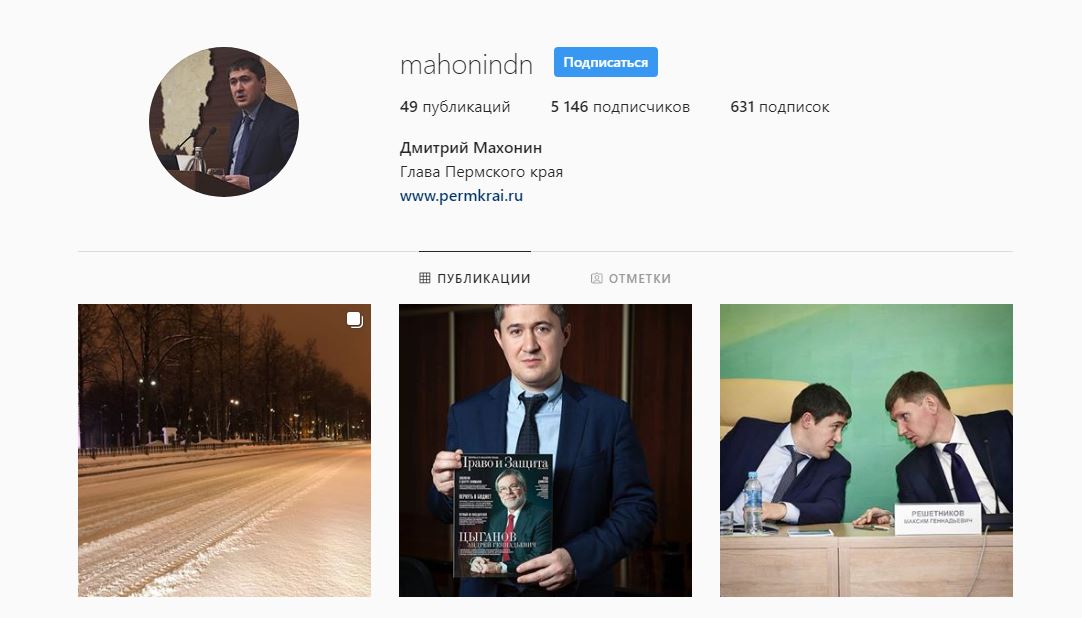This screenshot has width=1082, height=618.
Task: Click the mahonindn username heading
Action: click(466, 65)
